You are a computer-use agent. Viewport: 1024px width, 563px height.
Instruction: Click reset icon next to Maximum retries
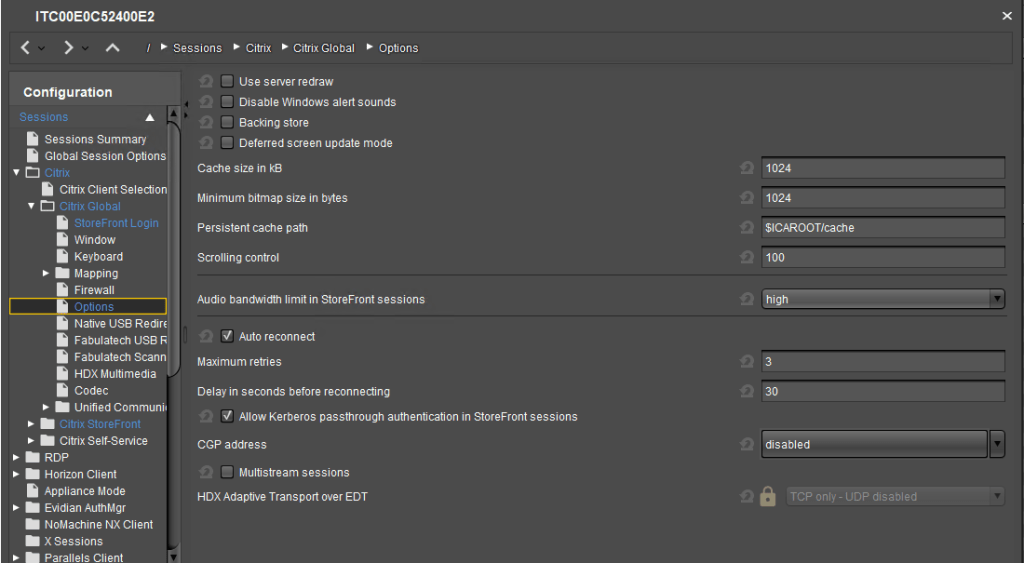click(x=746, y=362)
